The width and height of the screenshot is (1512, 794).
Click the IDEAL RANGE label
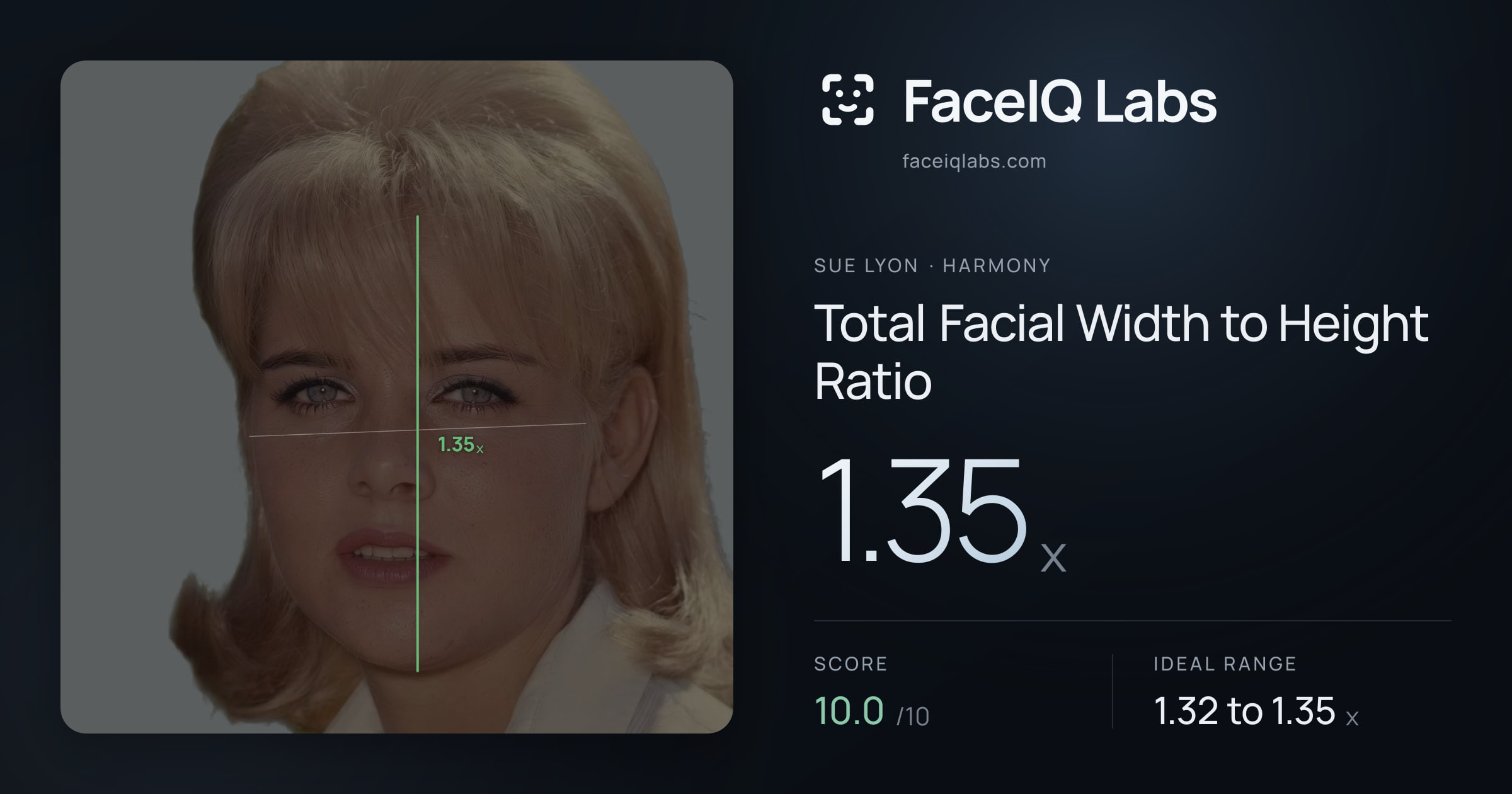pos(1225,664)
